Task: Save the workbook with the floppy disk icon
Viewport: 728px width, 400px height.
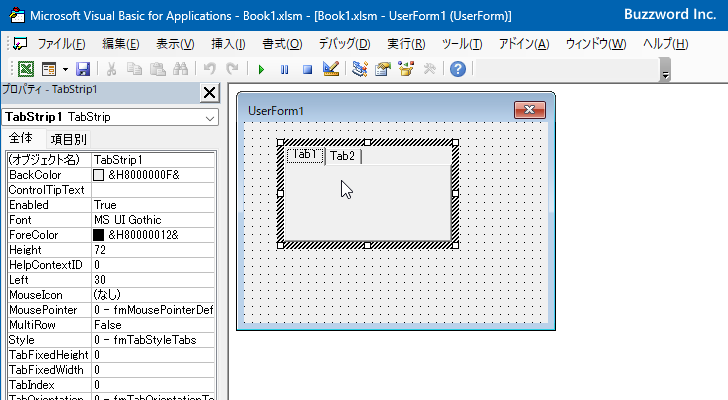Action: point(83,69)
